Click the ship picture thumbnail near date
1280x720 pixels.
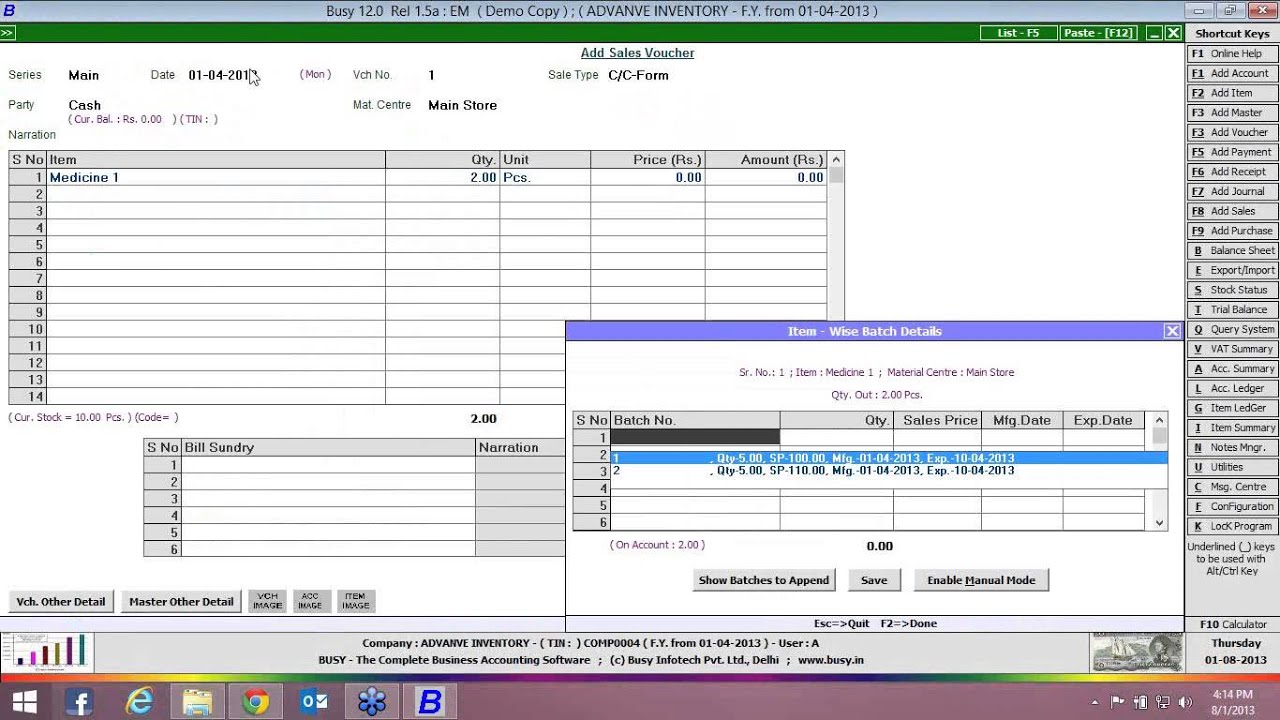pos(1137,653)
